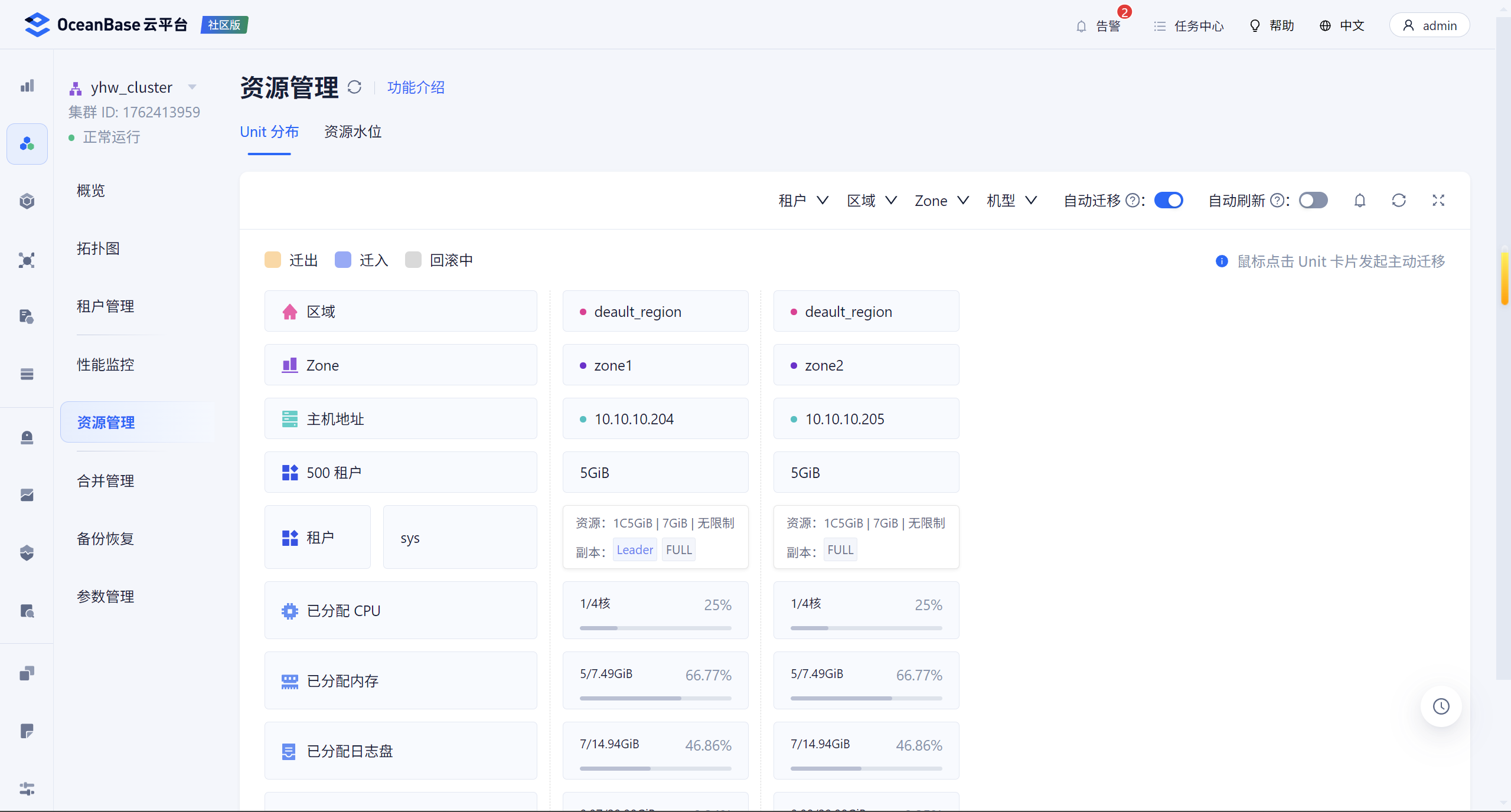Expand the 租户 filter dropdown
The height and width of the screenshot is (812, 1511).
803,201
